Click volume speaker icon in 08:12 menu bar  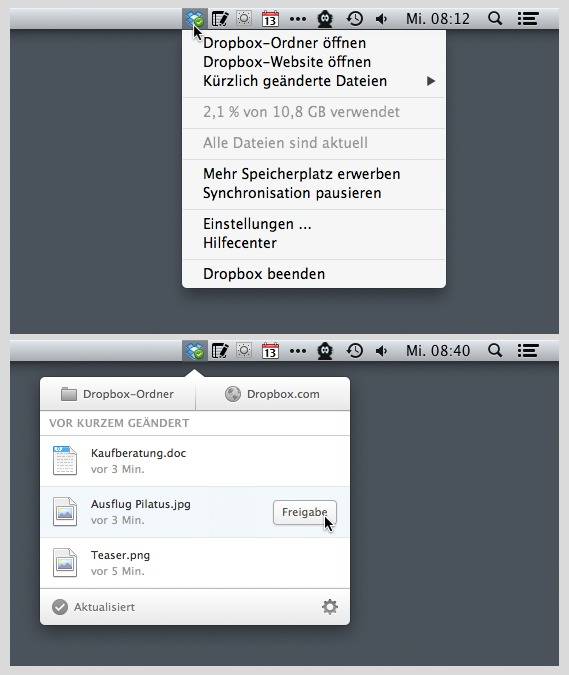(381, 19)
